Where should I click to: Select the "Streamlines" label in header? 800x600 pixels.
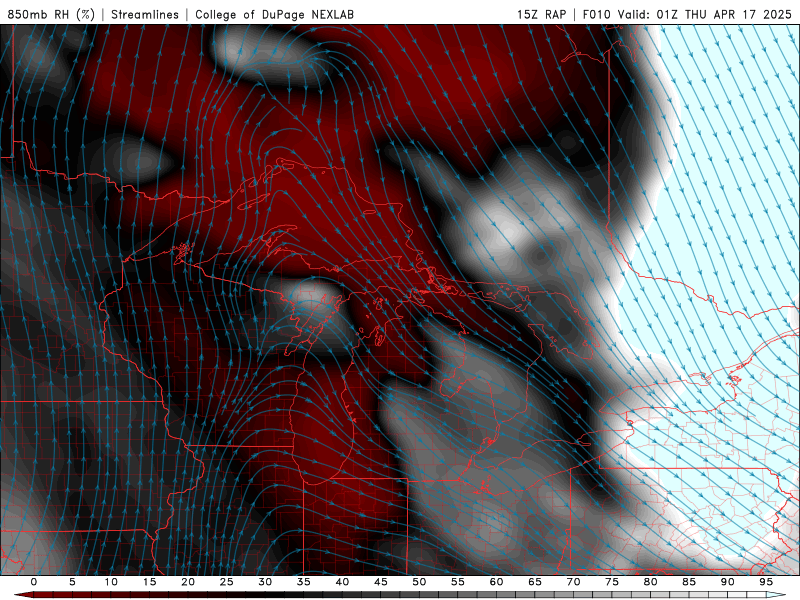pos(145,14)
